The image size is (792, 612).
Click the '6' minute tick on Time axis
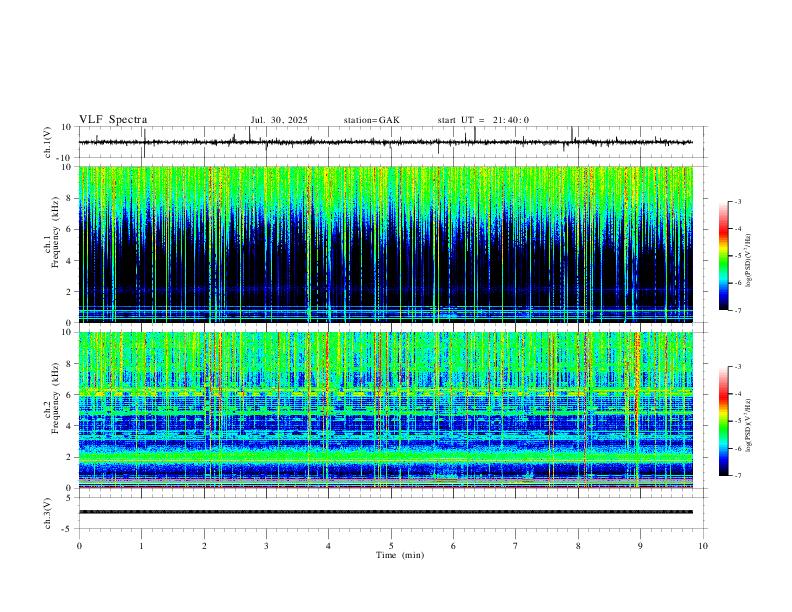pos(454,546)
